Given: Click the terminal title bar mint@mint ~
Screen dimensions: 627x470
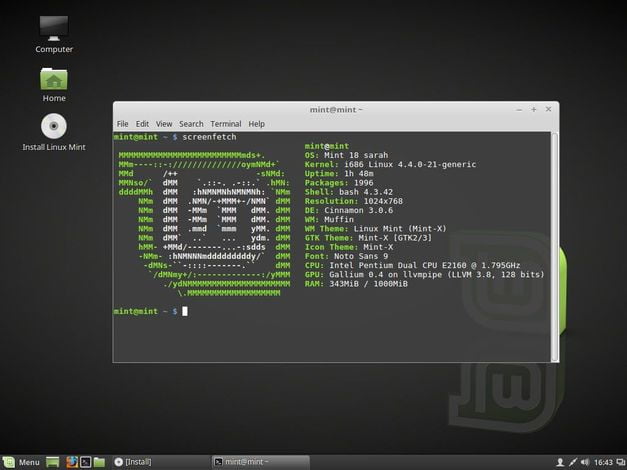Looking at the screenshot, I should click(x=336, y=110).
